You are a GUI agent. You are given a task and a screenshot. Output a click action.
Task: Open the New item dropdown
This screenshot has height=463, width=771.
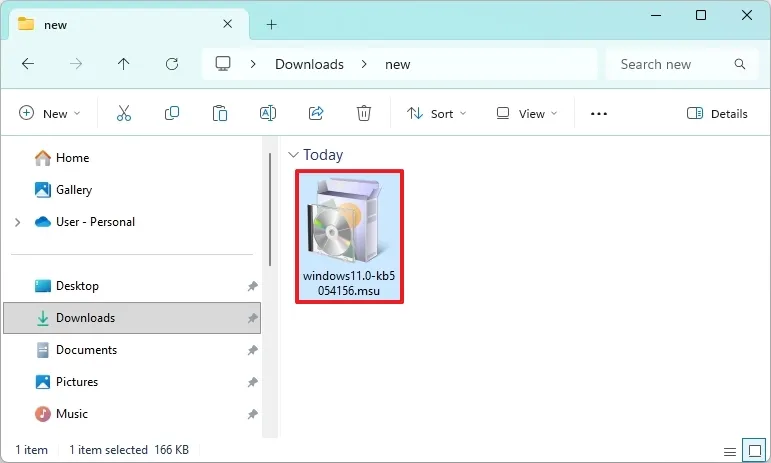[50, 114]
